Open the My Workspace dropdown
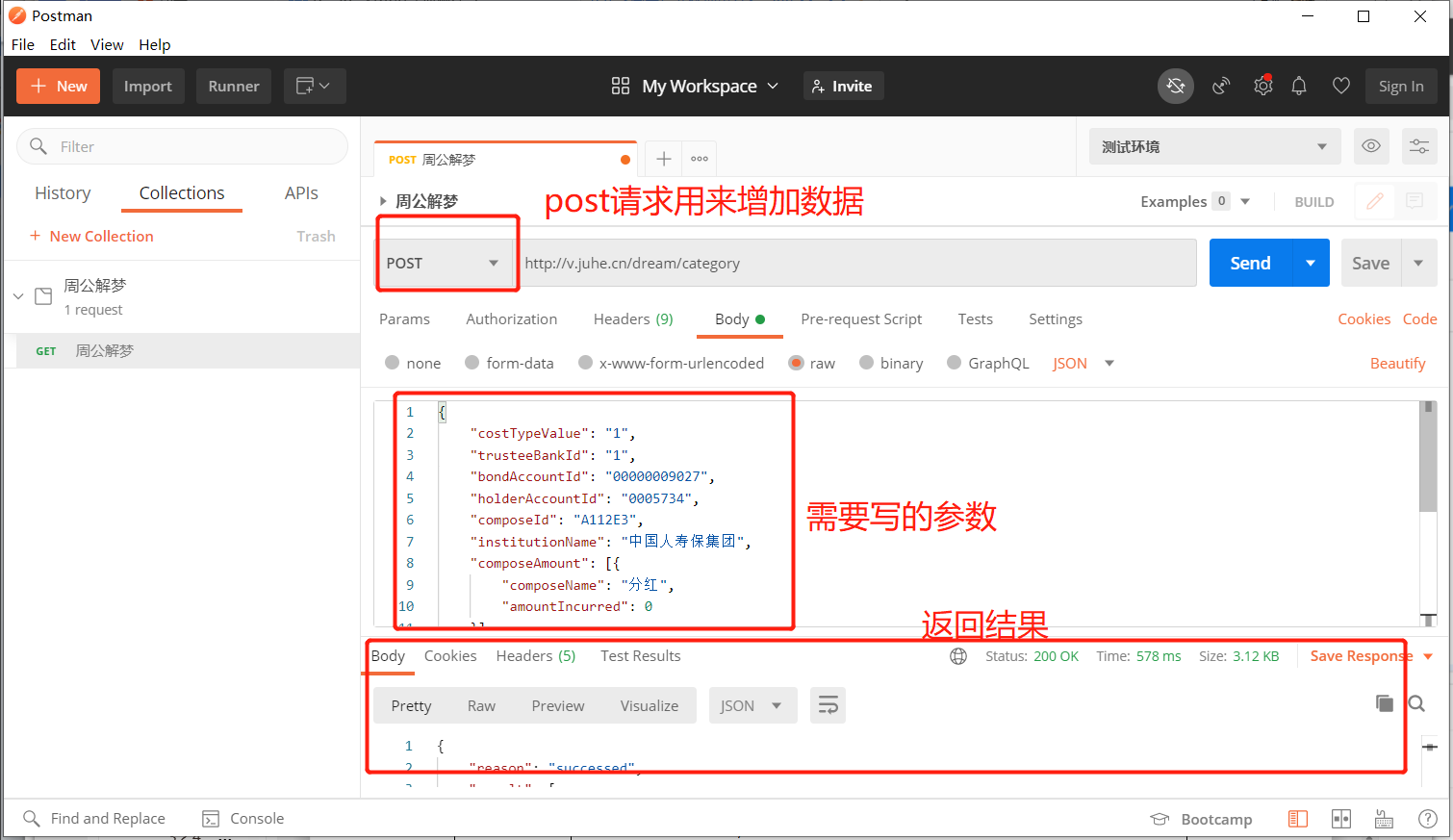This screenshot has height=840, width=1453. point(710,86)
